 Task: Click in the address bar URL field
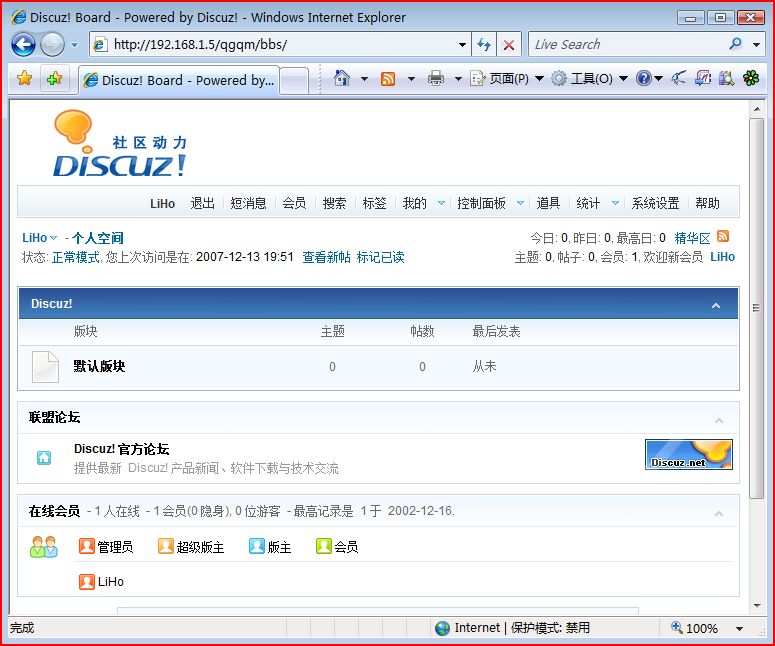282,44
